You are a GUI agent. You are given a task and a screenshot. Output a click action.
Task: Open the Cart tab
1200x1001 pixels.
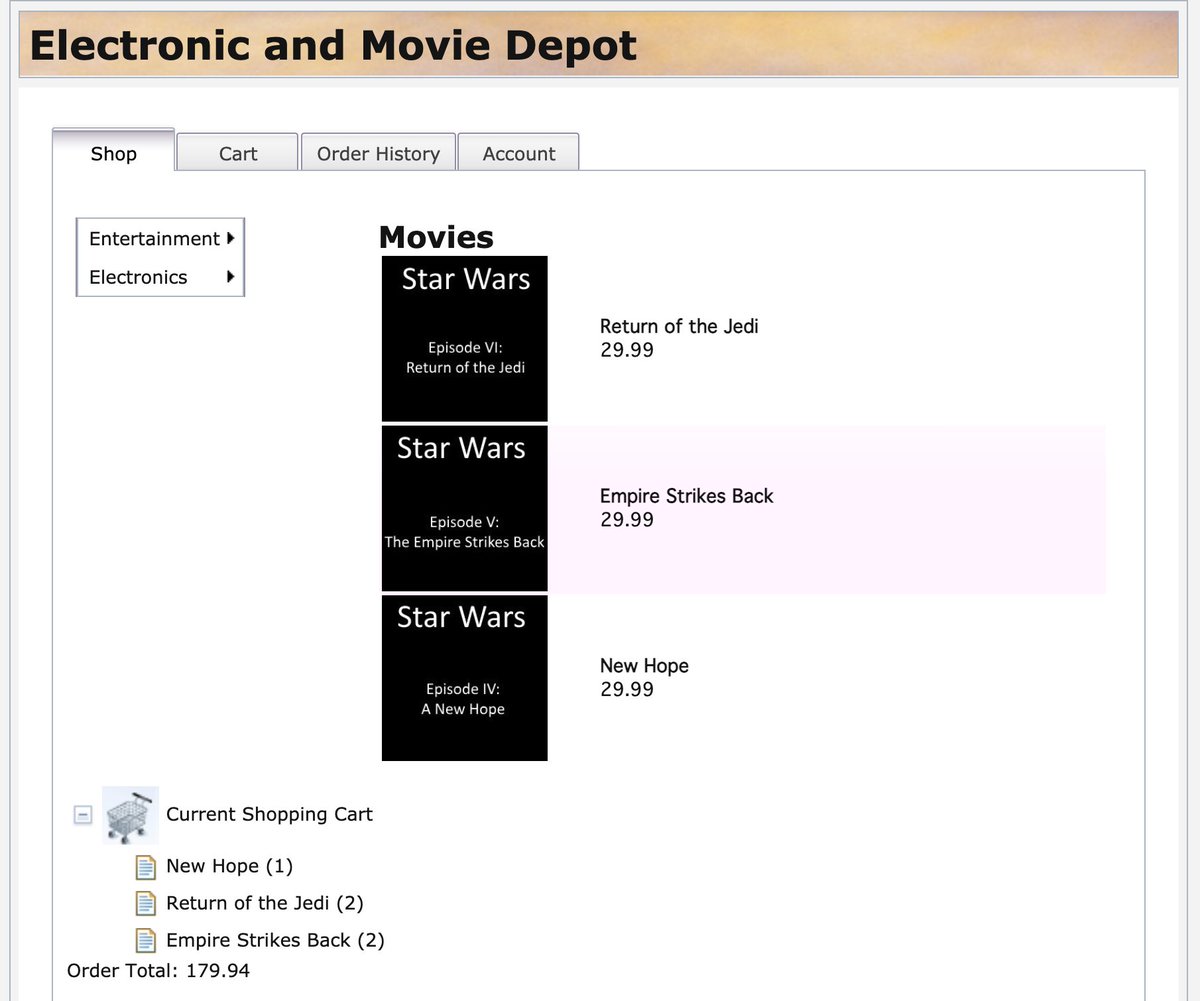238,153
